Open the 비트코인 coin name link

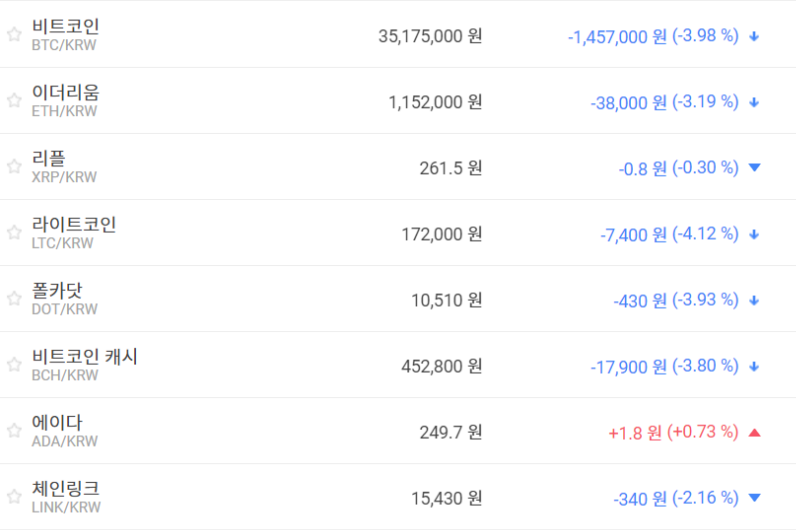coord(65,27)
